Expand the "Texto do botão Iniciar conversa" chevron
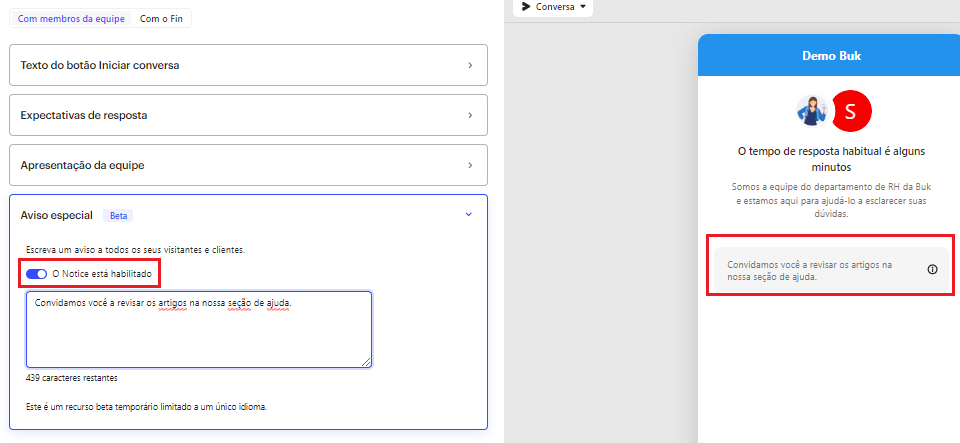 click(470, 65)
